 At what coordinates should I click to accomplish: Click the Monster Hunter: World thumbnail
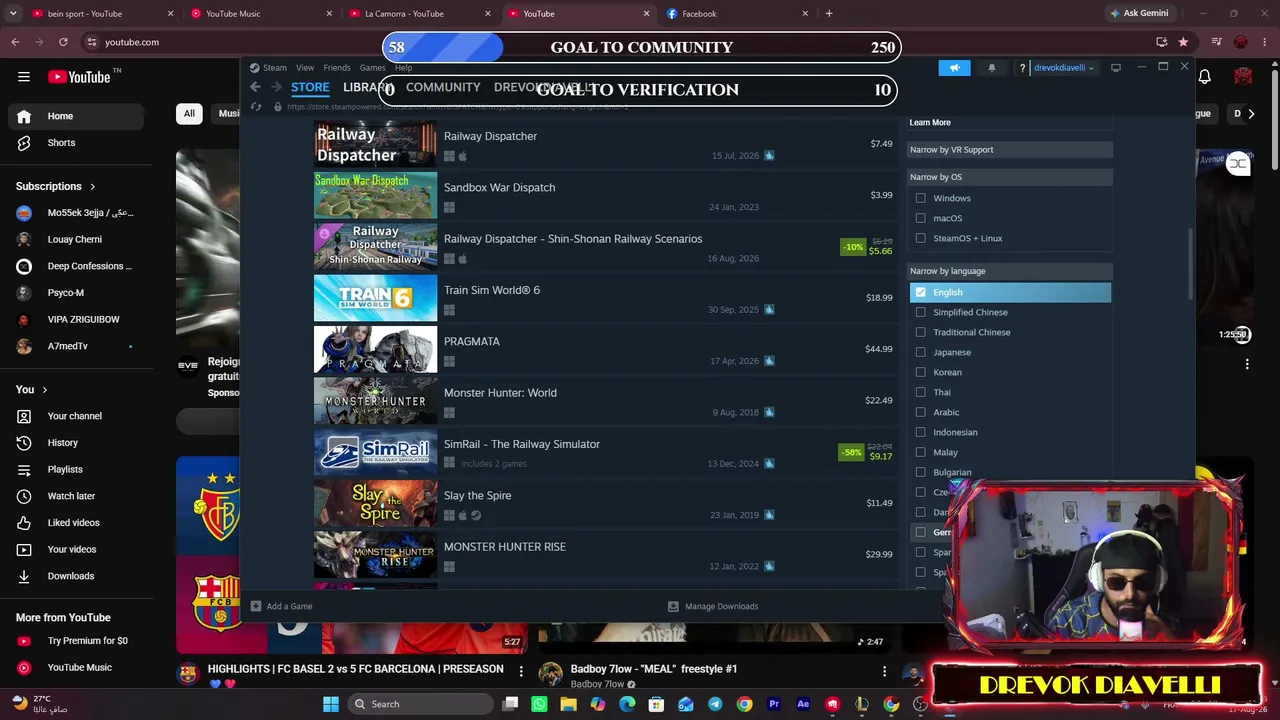click(375, 401)
